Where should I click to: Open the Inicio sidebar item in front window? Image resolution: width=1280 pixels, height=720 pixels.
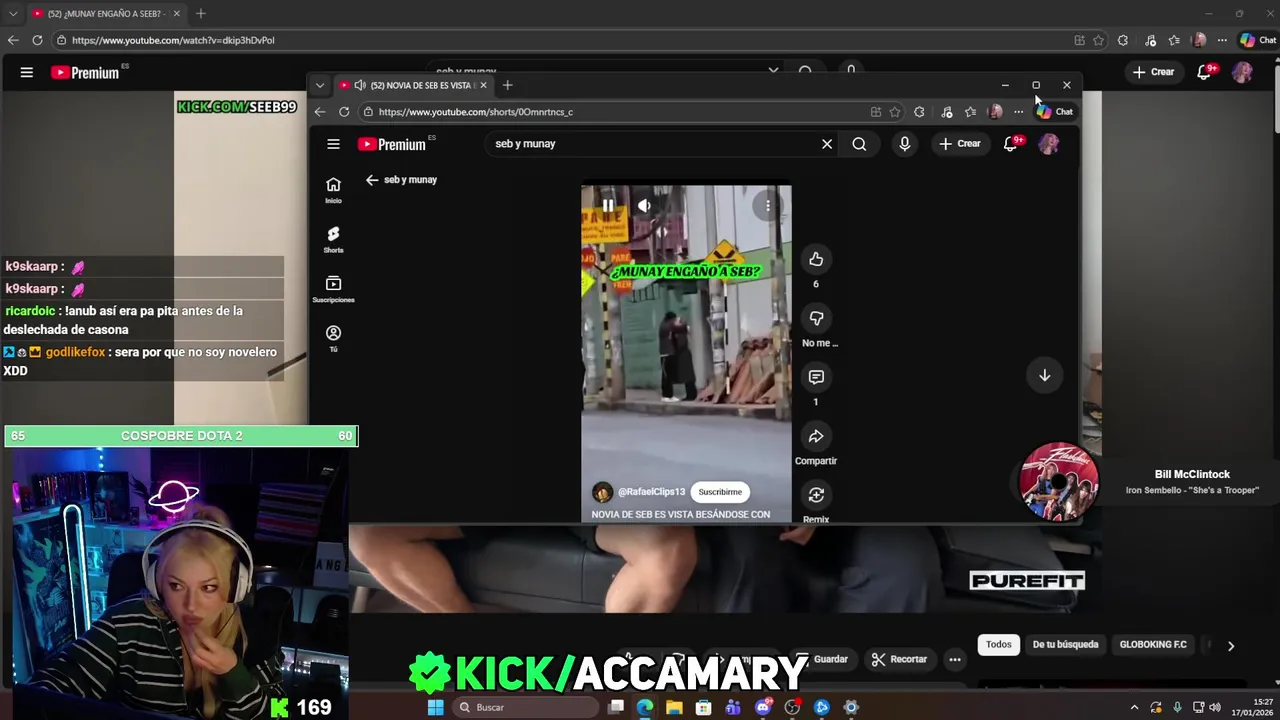(x=333, y=190)
